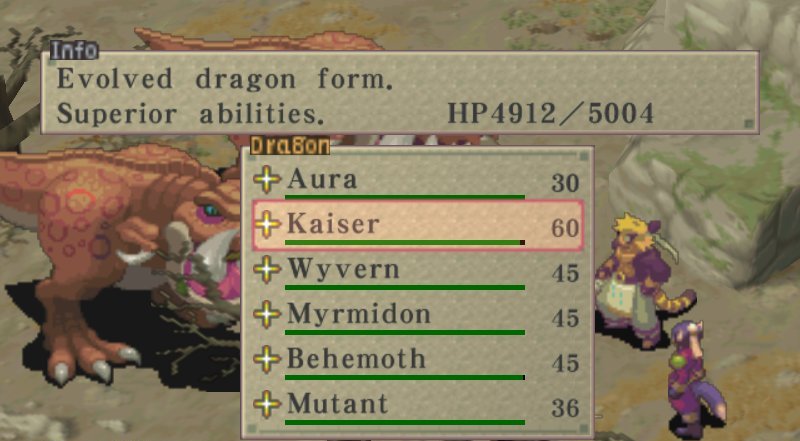The height and width of the screenshot is (441, 800).
Task: Click the green gauge under Behemoth
Action: tap(405, 377)
